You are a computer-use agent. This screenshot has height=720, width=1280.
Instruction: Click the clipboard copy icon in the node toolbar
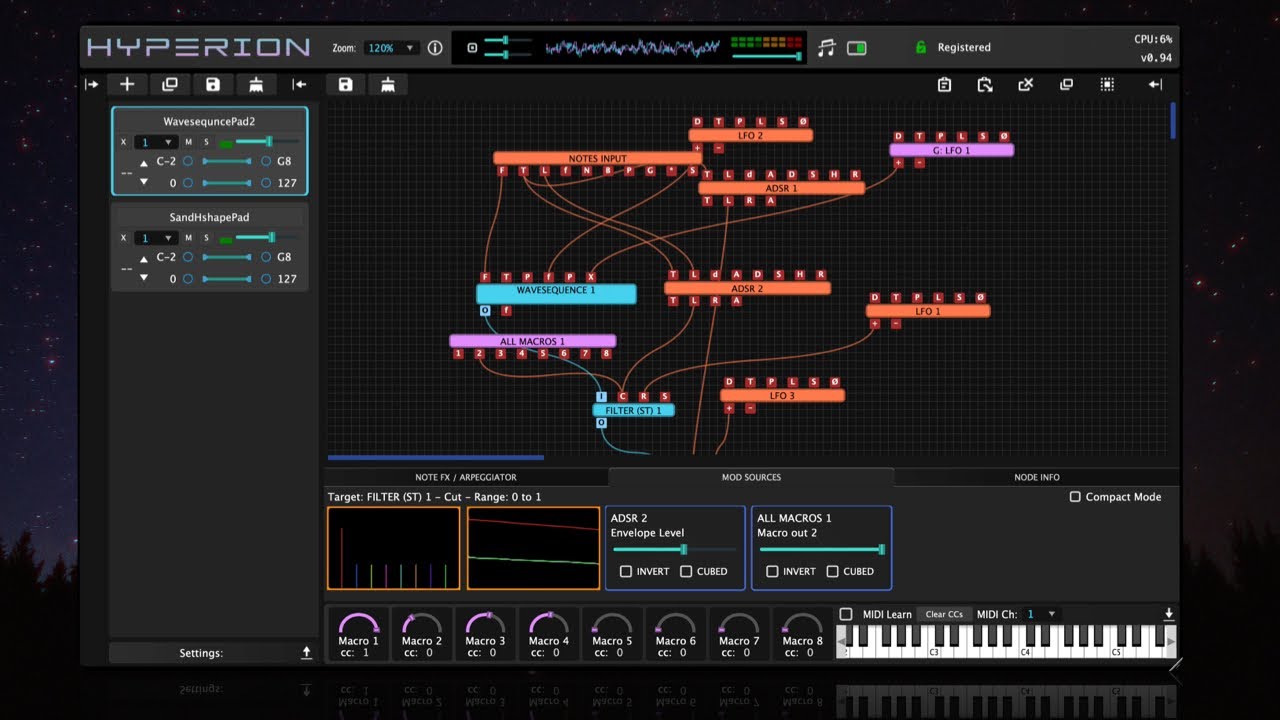point(944,85)
